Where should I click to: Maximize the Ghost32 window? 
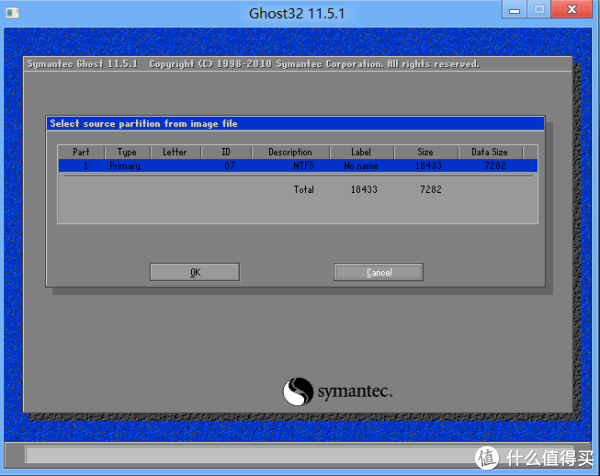tap(539, 10)
